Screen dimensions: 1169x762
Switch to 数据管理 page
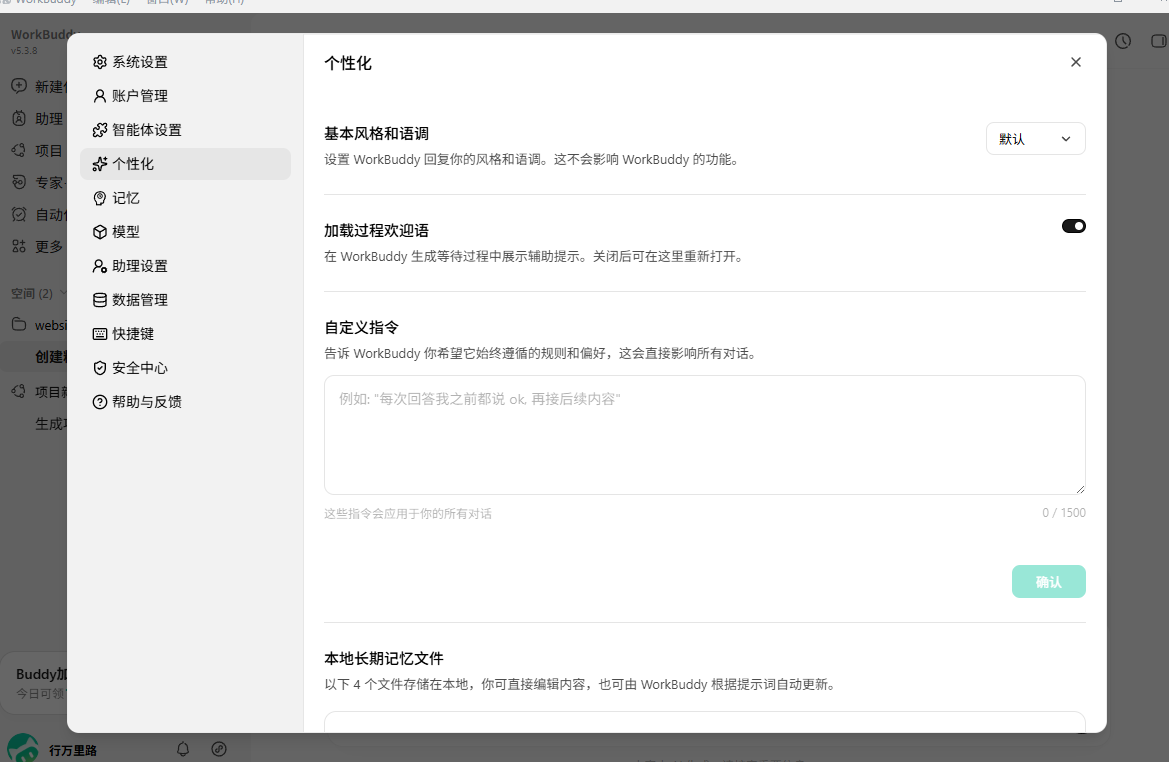click(x=185, y=300)
